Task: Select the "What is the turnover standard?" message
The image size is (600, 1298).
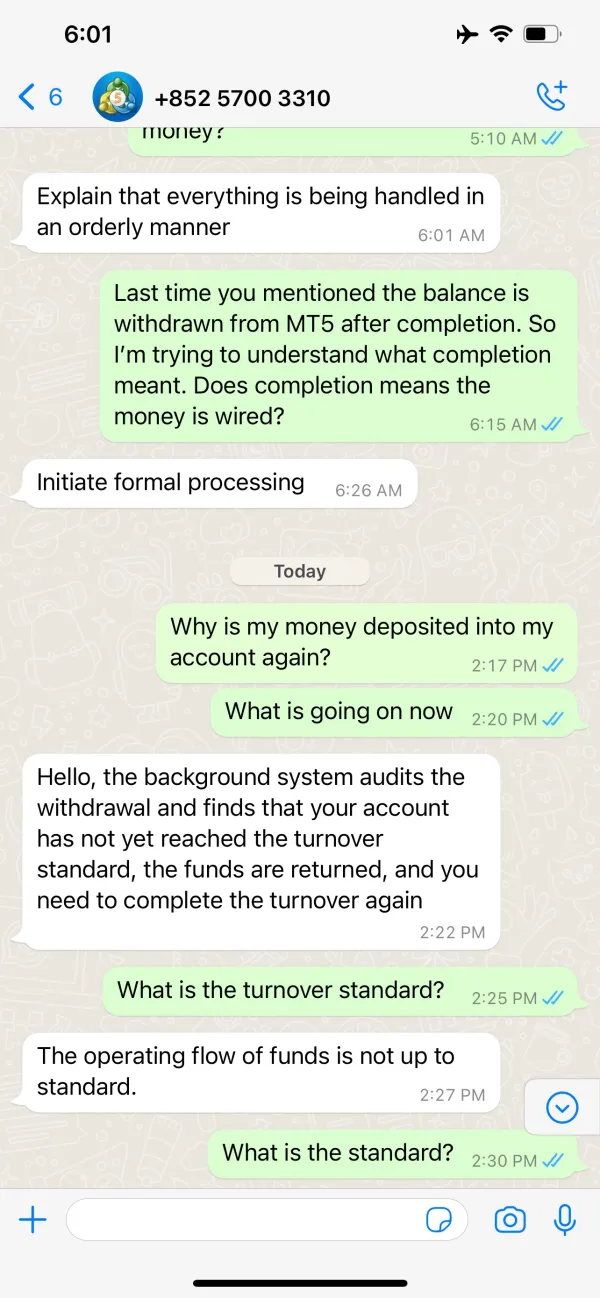Action: click(x=340, y=992)
